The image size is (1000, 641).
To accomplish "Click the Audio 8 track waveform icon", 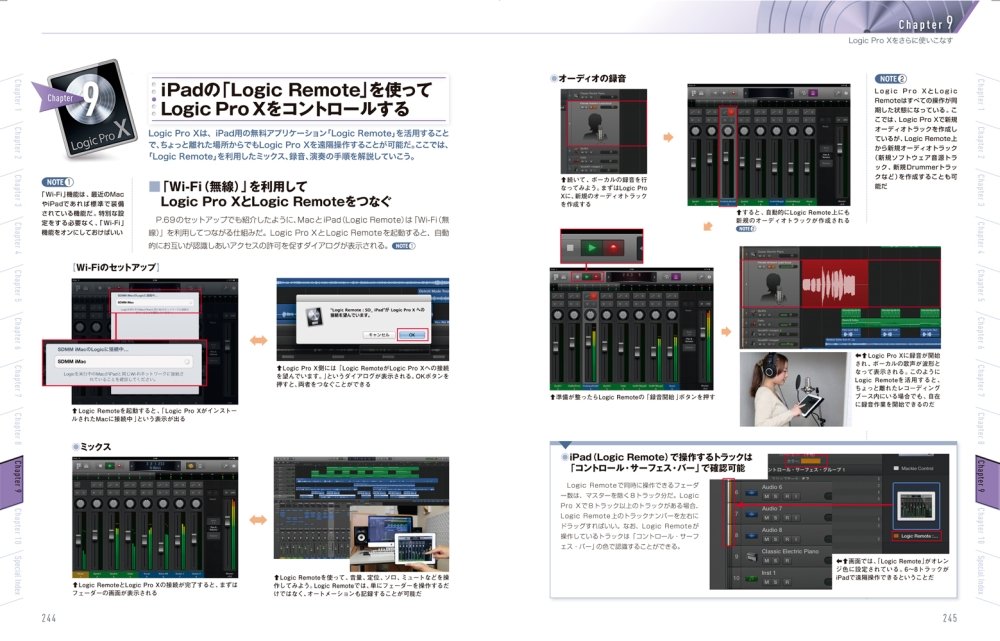I will point(749,534).
